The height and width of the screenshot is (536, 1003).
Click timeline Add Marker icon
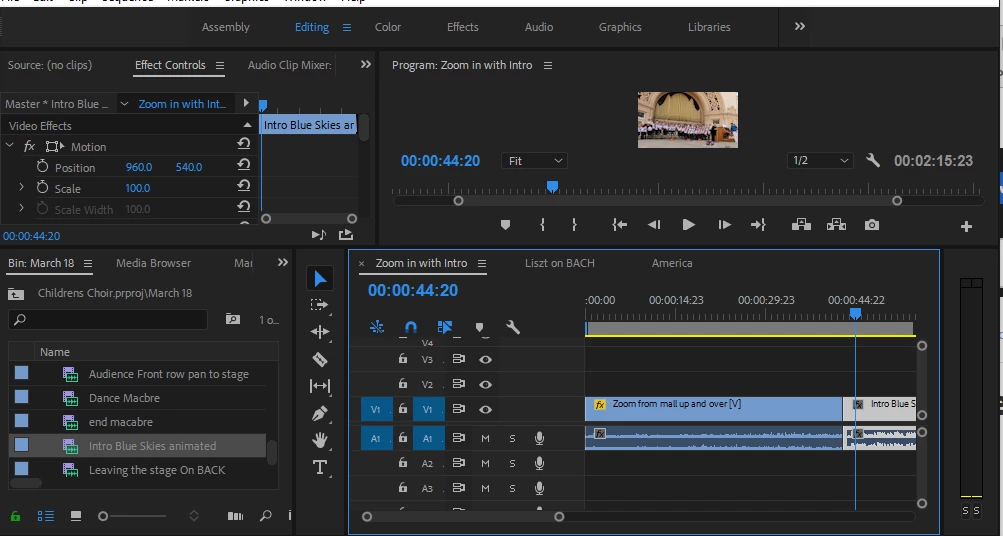[480, 328]
